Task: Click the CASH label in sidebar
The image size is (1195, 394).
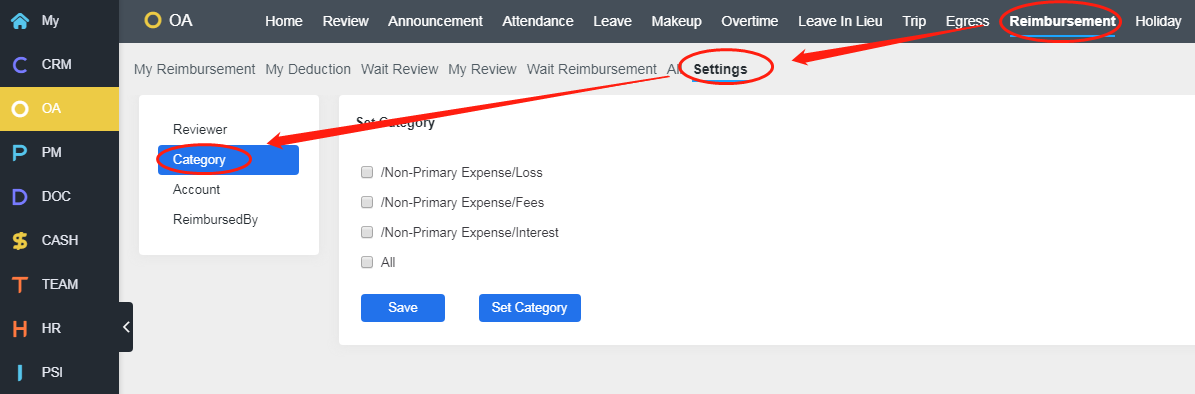Action: coord(59,241)
